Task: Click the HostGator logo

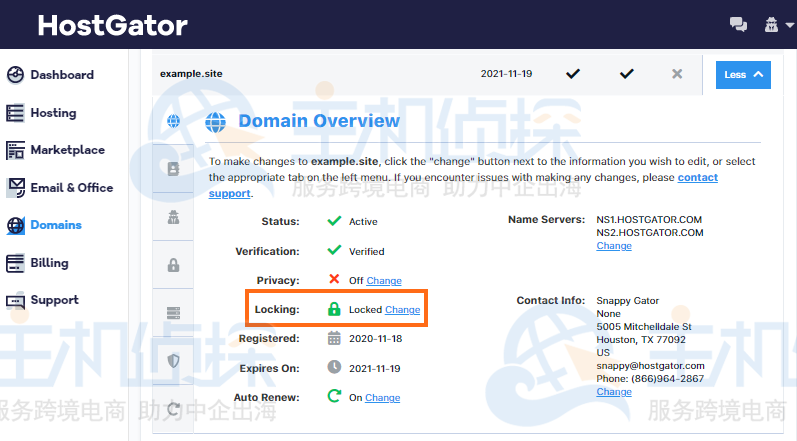Action: tap(112, 25)
